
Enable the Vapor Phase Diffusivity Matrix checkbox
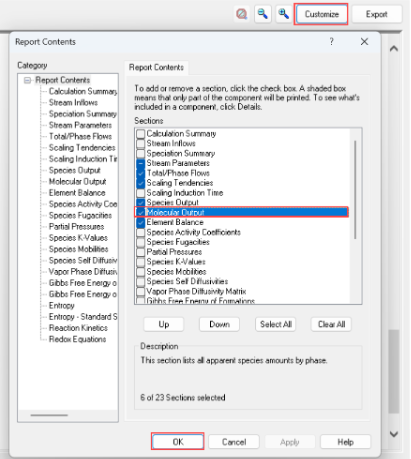pos(141,291)
